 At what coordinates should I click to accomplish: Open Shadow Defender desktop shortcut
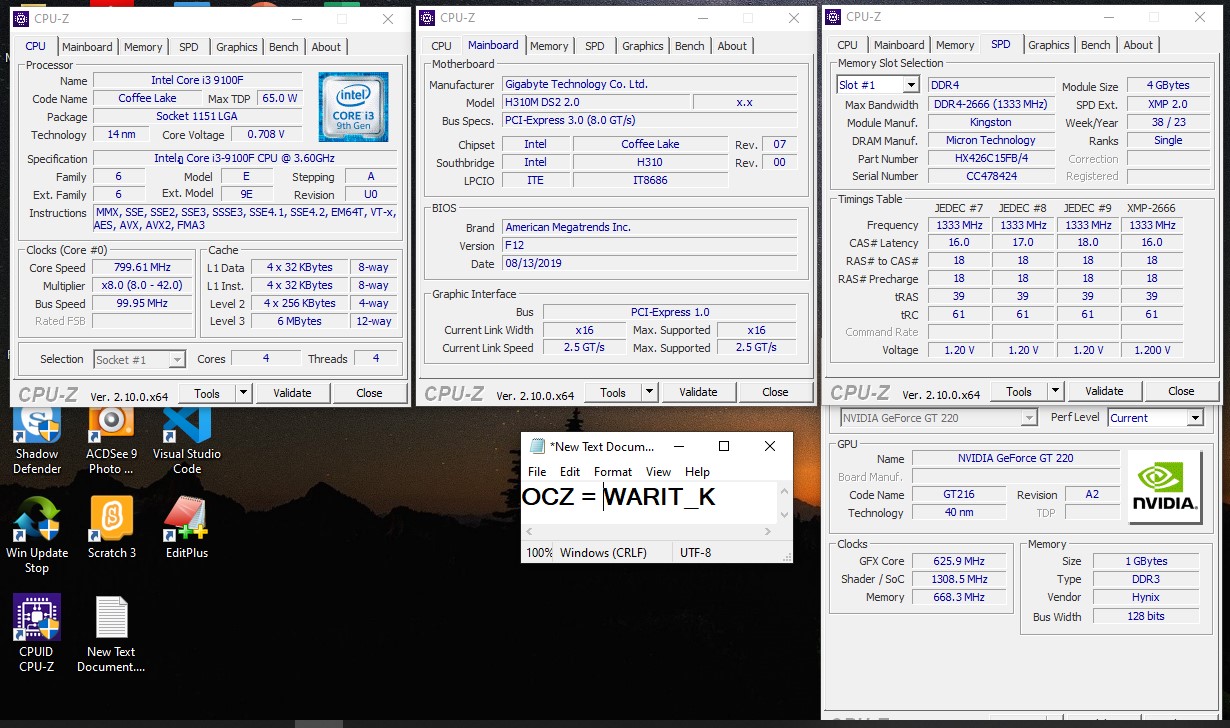click(37, 427)
